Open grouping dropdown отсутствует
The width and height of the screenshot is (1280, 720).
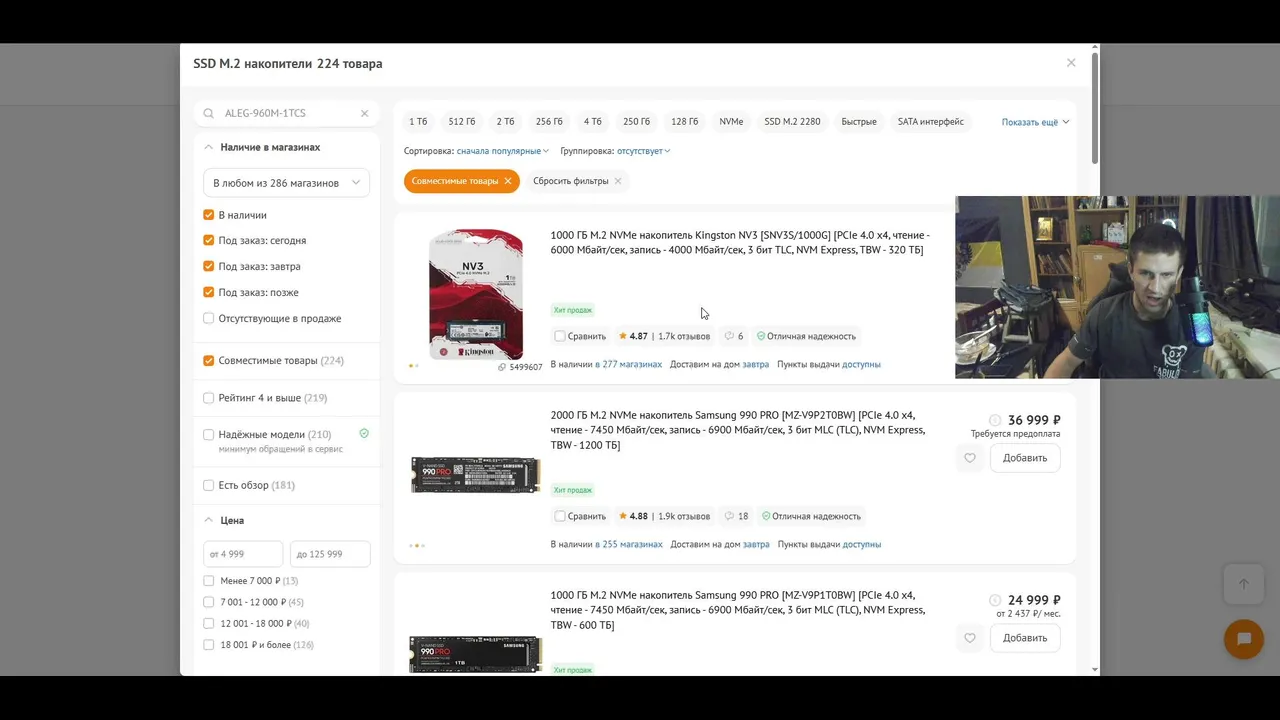point(643,151)
